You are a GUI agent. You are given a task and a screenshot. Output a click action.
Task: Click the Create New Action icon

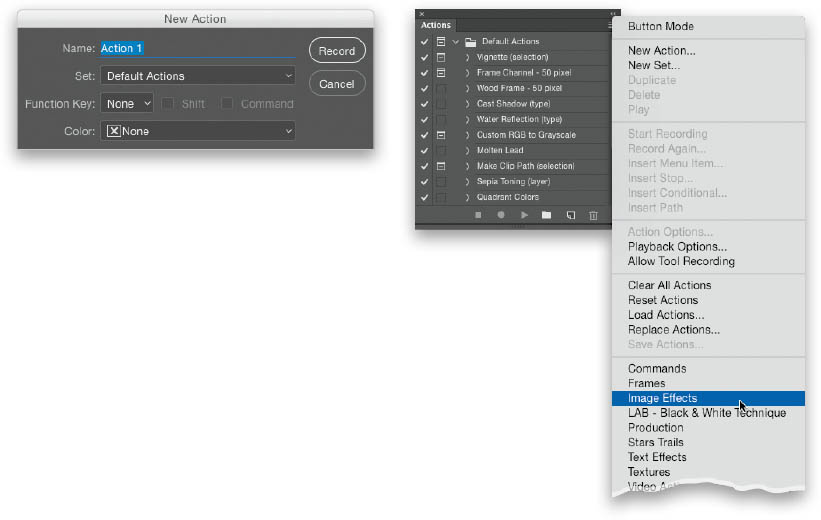click(570, 215)
